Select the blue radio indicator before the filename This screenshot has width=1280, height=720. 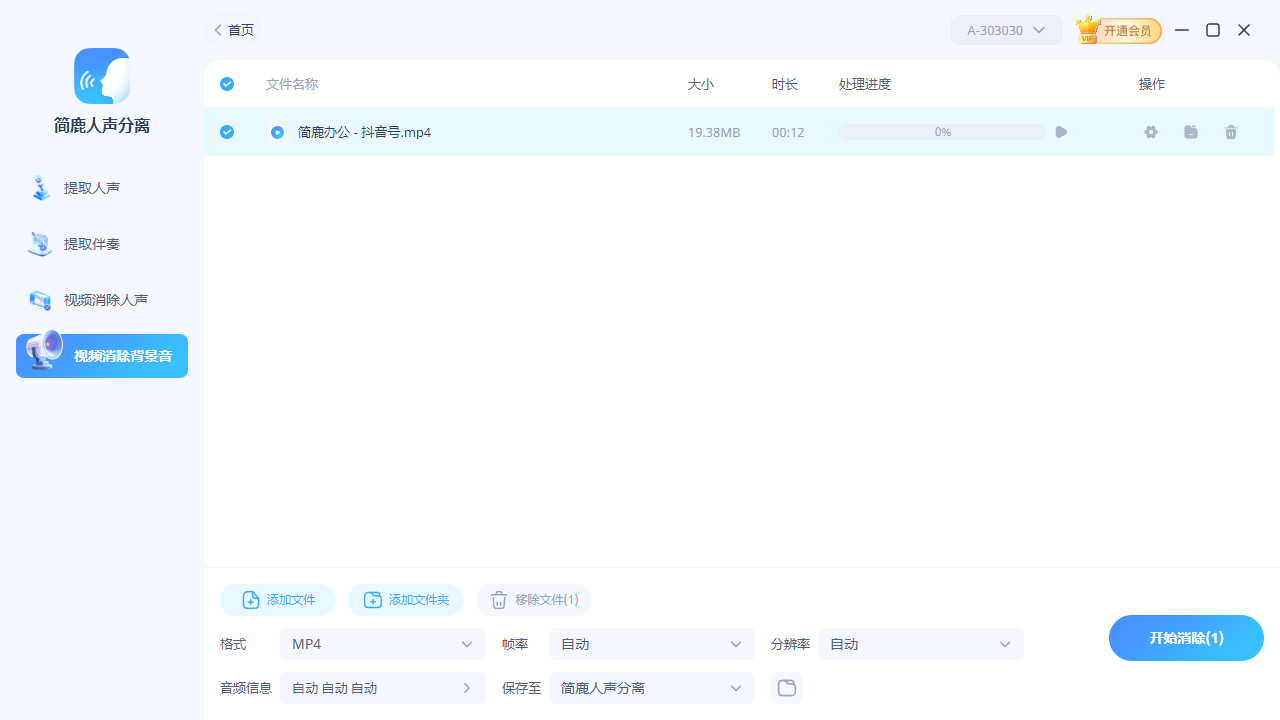coord(277,131)
